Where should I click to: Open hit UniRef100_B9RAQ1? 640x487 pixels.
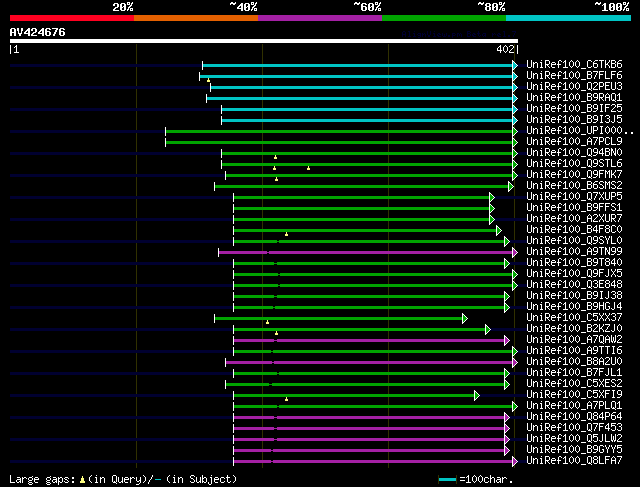click(x=574, y=98)
